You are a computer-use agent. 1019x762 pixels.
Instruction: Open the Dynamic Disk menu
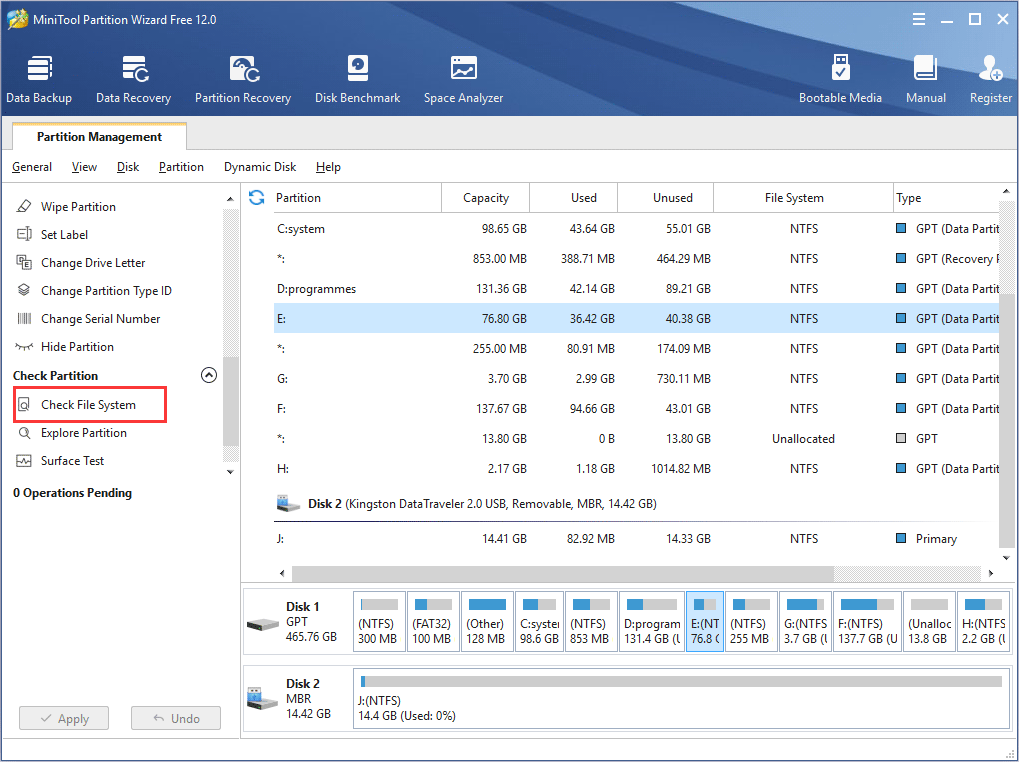pos(260,167)
